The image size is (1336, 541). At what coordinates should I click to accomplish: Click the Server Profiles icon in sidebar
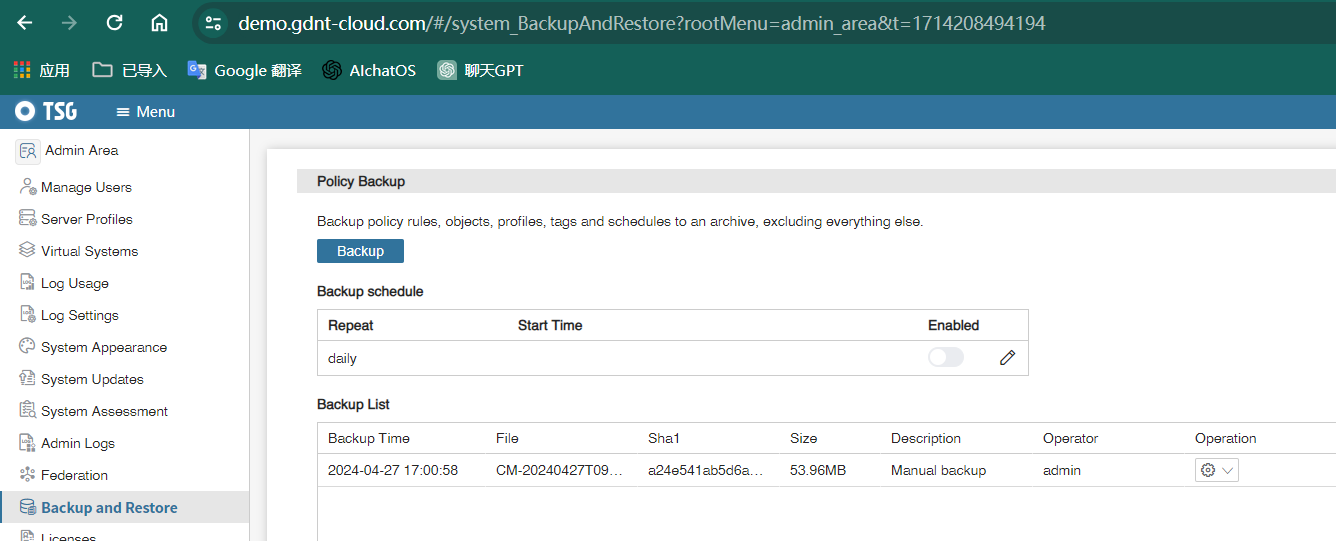tap(27, 219)
